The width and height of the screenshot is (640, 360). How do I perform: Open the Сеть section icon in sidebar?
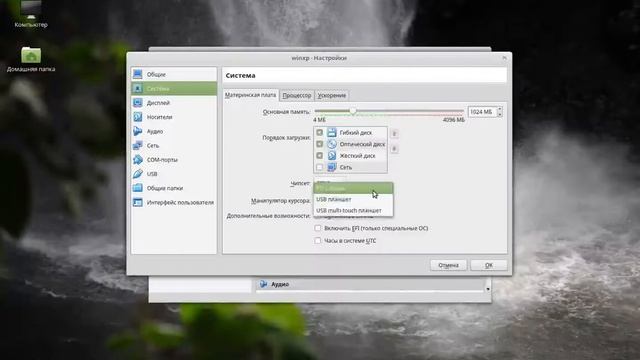click(138, 145)
